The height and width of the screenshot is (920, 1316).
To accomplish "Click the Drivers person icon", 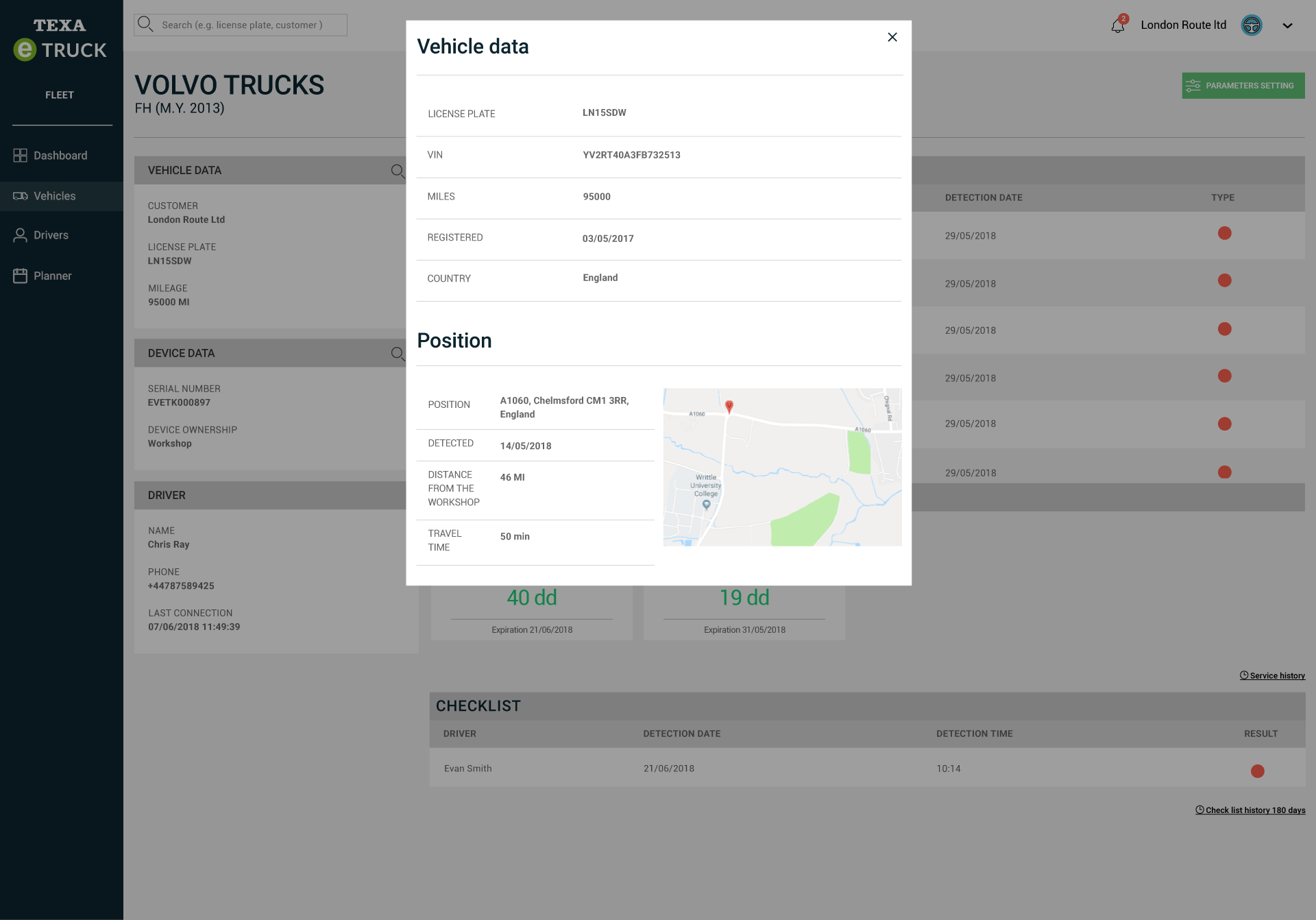I will tap(21, 235).
